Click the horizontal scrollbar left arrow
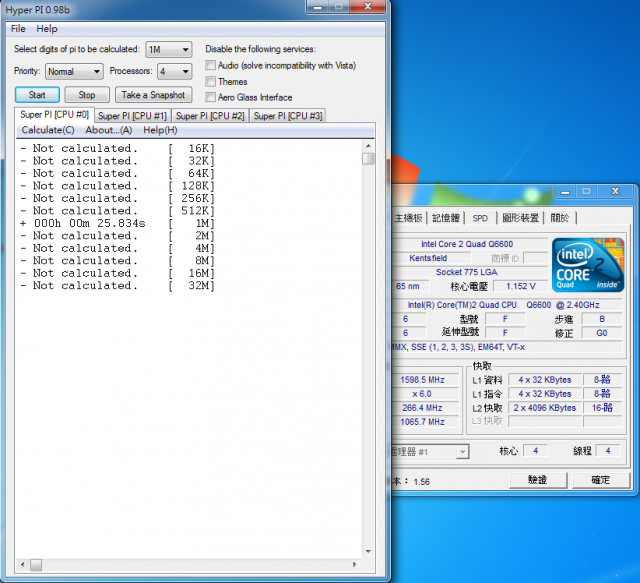 (x=22, y=565)
